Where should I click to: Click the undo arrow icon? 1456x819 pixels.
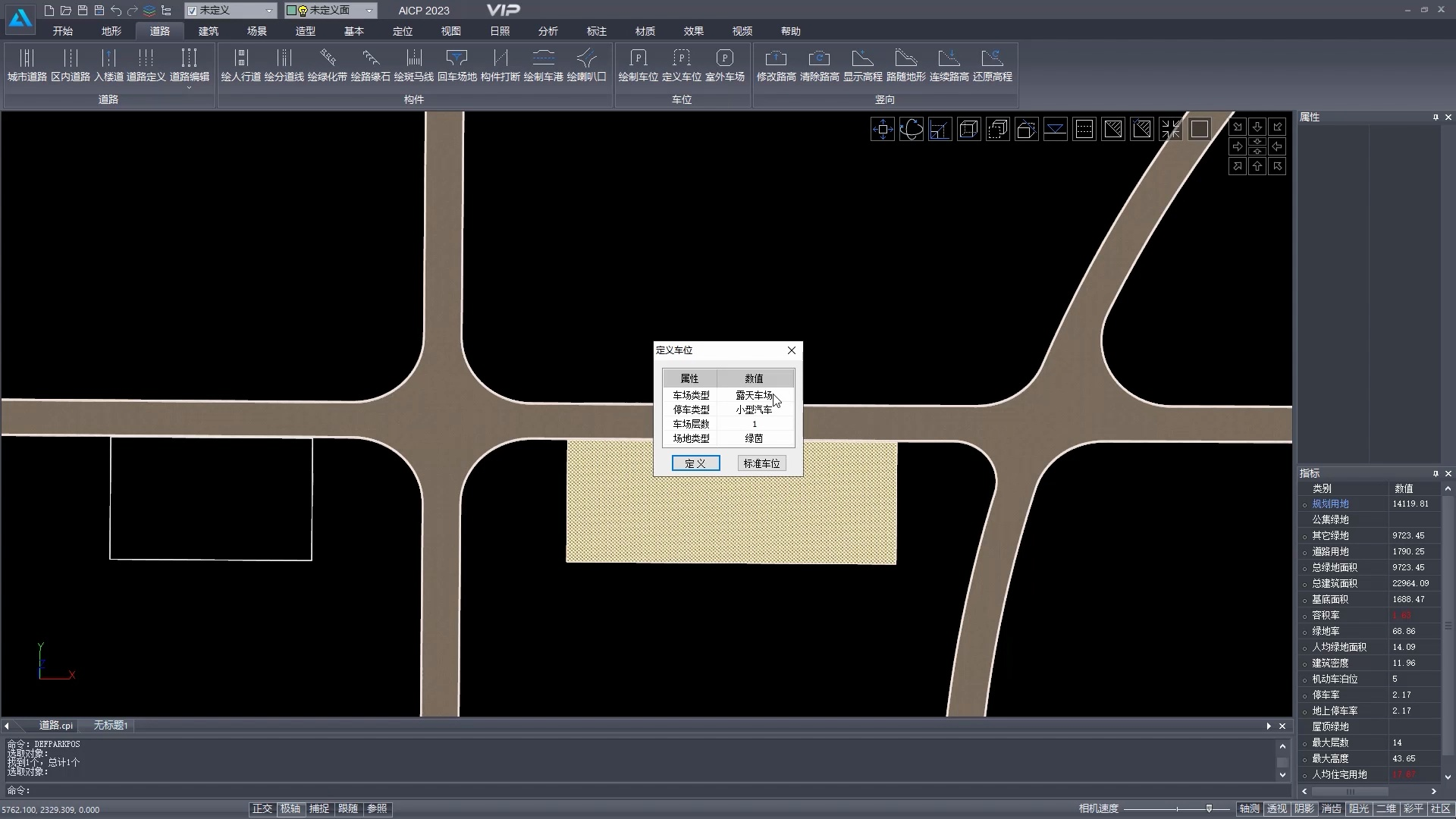coord(116,11)
